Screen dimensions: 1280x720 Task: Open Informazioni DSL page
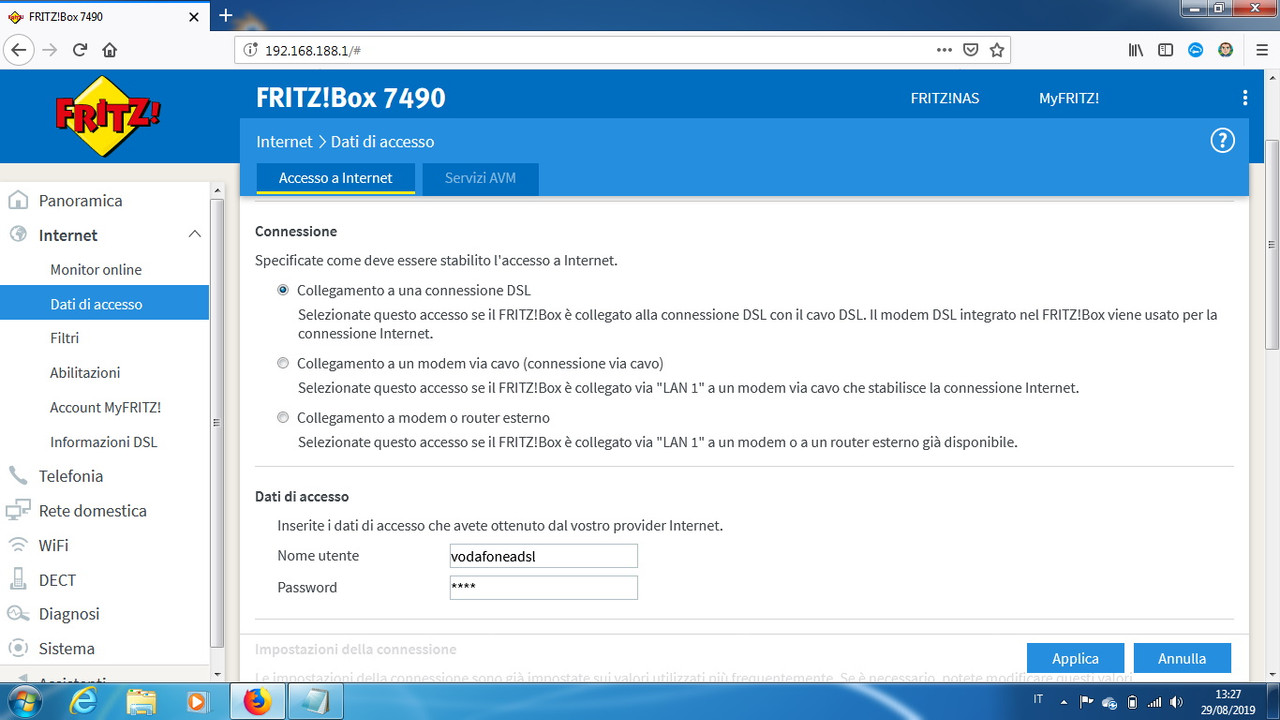tap(104, 441)
